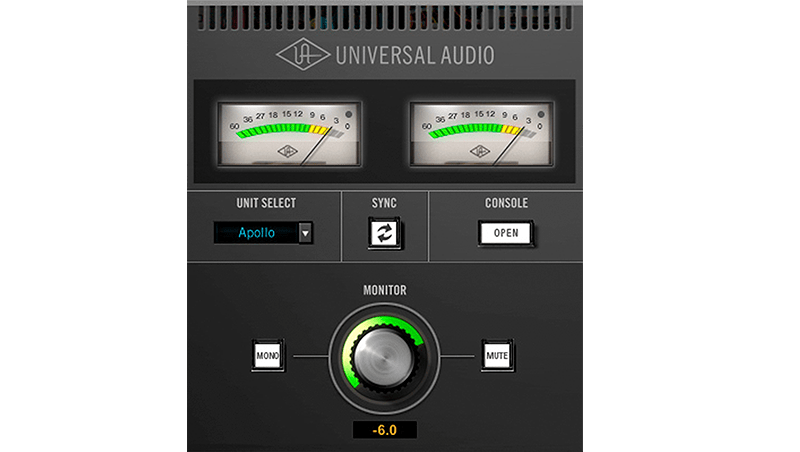Screen dimensions: 800x452
Task: Click the Universal Audio diamond logo
Action: click(x=303, y=54)
